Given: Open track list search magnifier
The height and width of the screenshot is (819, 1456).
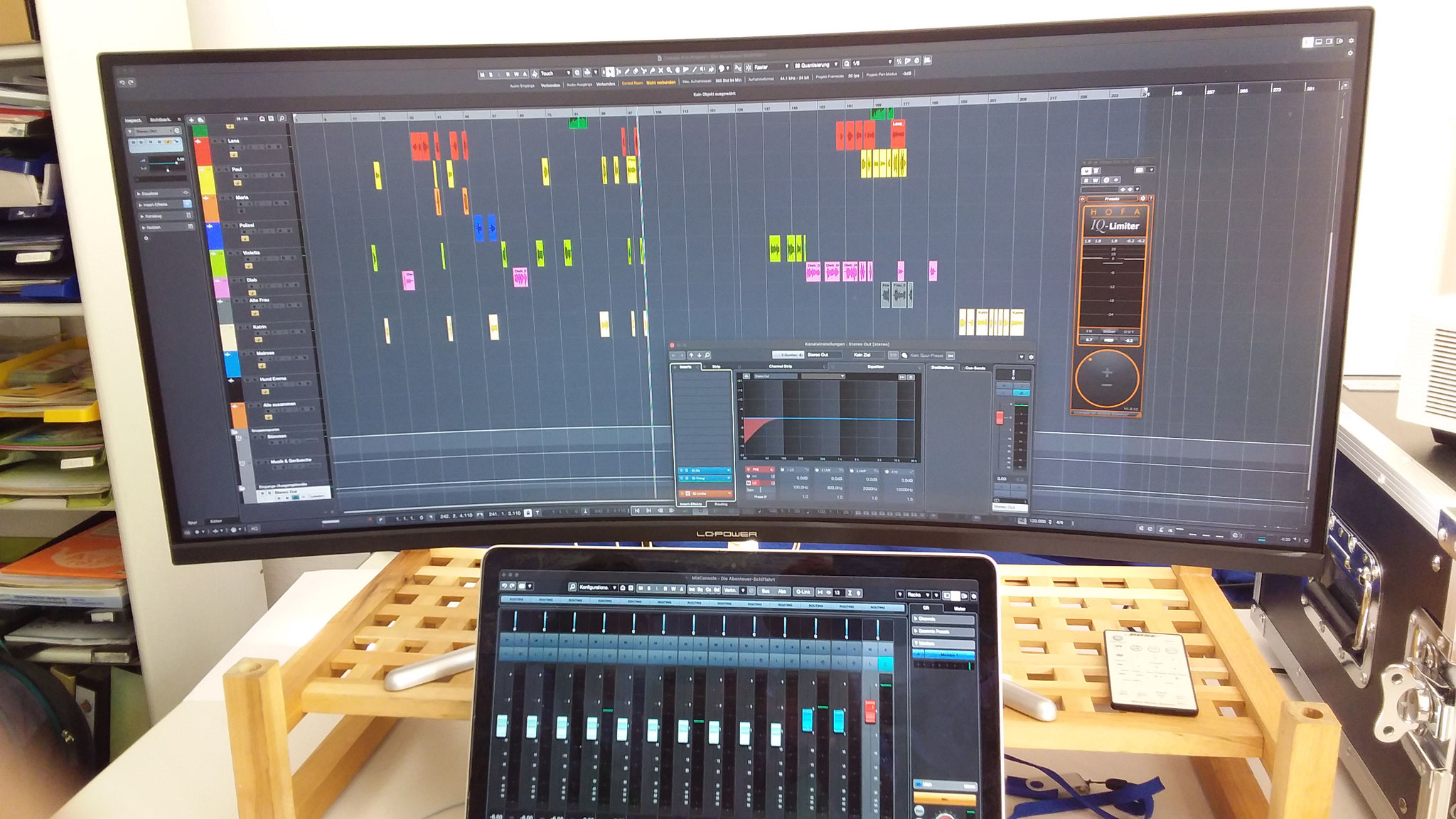Looking at the screenshot, I should click(282, 118).
